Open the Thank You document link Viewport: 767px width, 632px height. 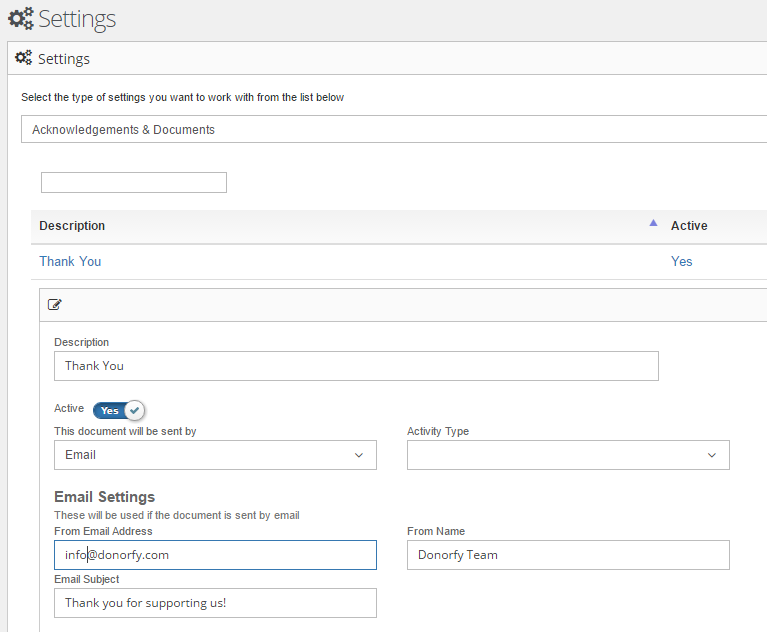(70, 261)
